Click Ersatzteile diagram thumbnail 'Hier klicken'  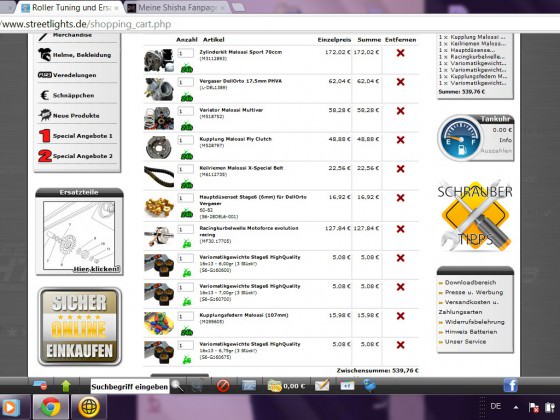point(79,237)
